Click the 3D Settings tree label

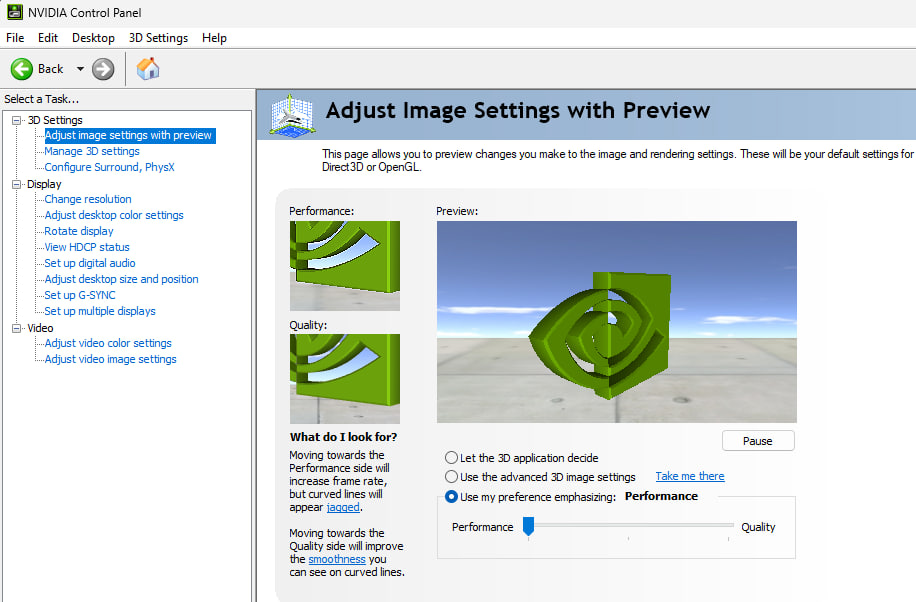click(x=55, y=120)
